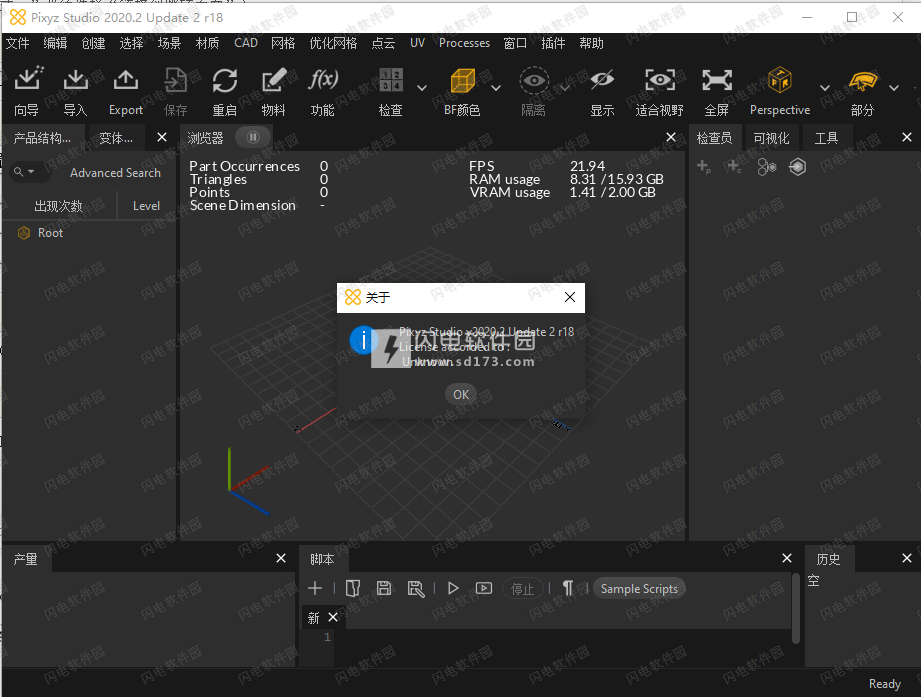921x697 pixels.
Task: Click into the script editor line 1
Action: [563, 637]
